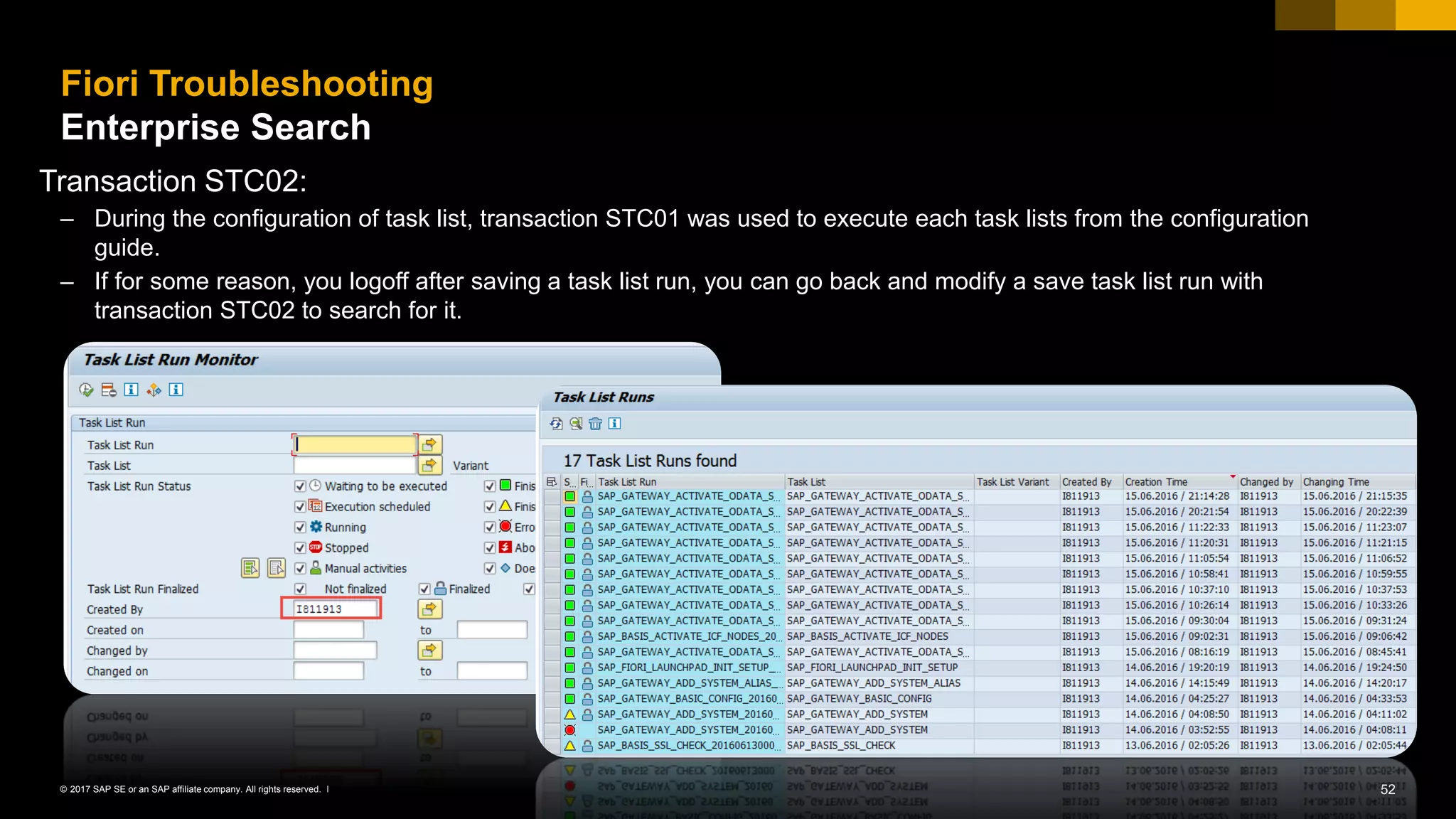Uncheck the Execution scheduled checkbox
The image size is (1456, 819).
(x=300, y=507)
